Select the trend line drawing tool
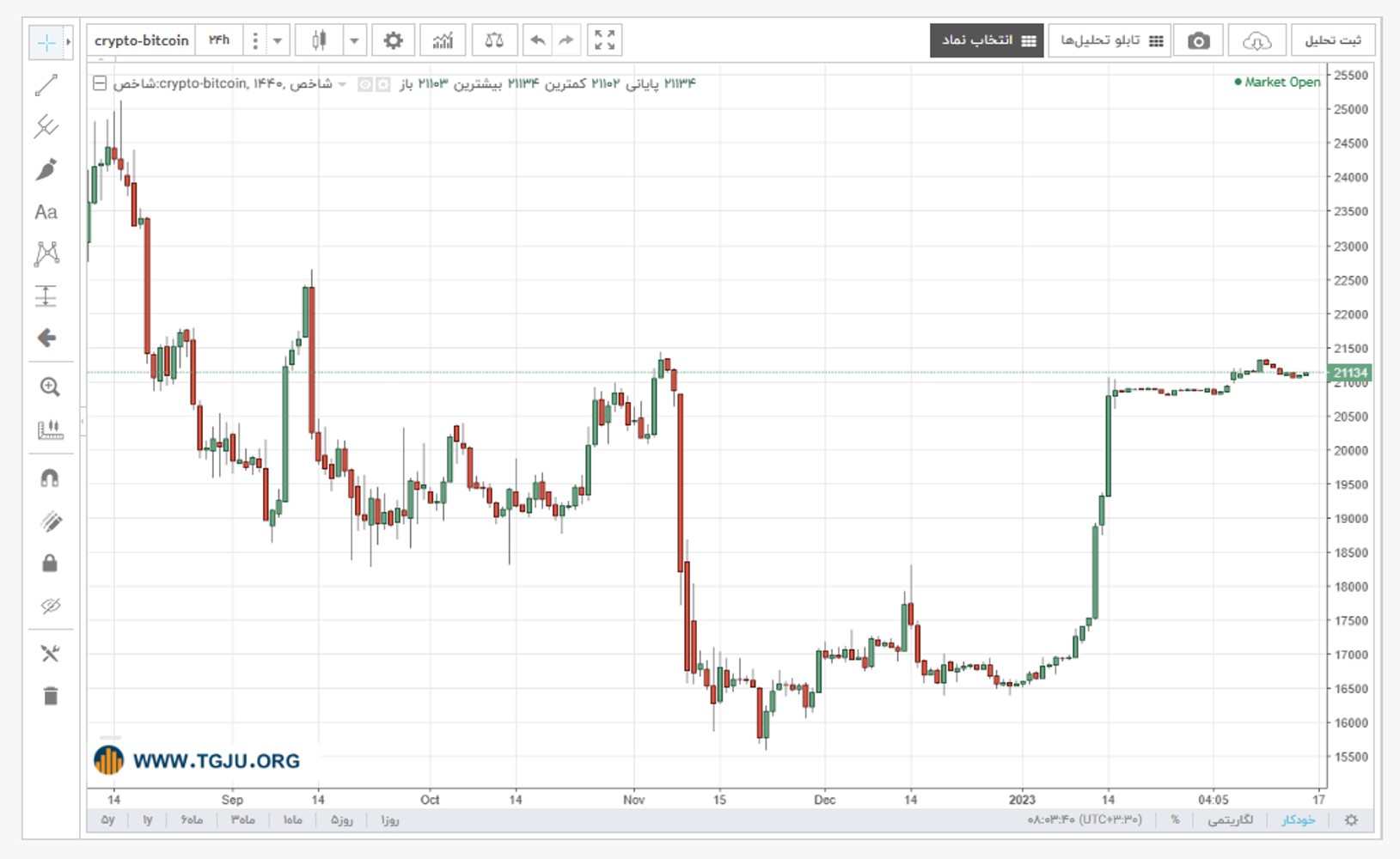 pos(46,85)
